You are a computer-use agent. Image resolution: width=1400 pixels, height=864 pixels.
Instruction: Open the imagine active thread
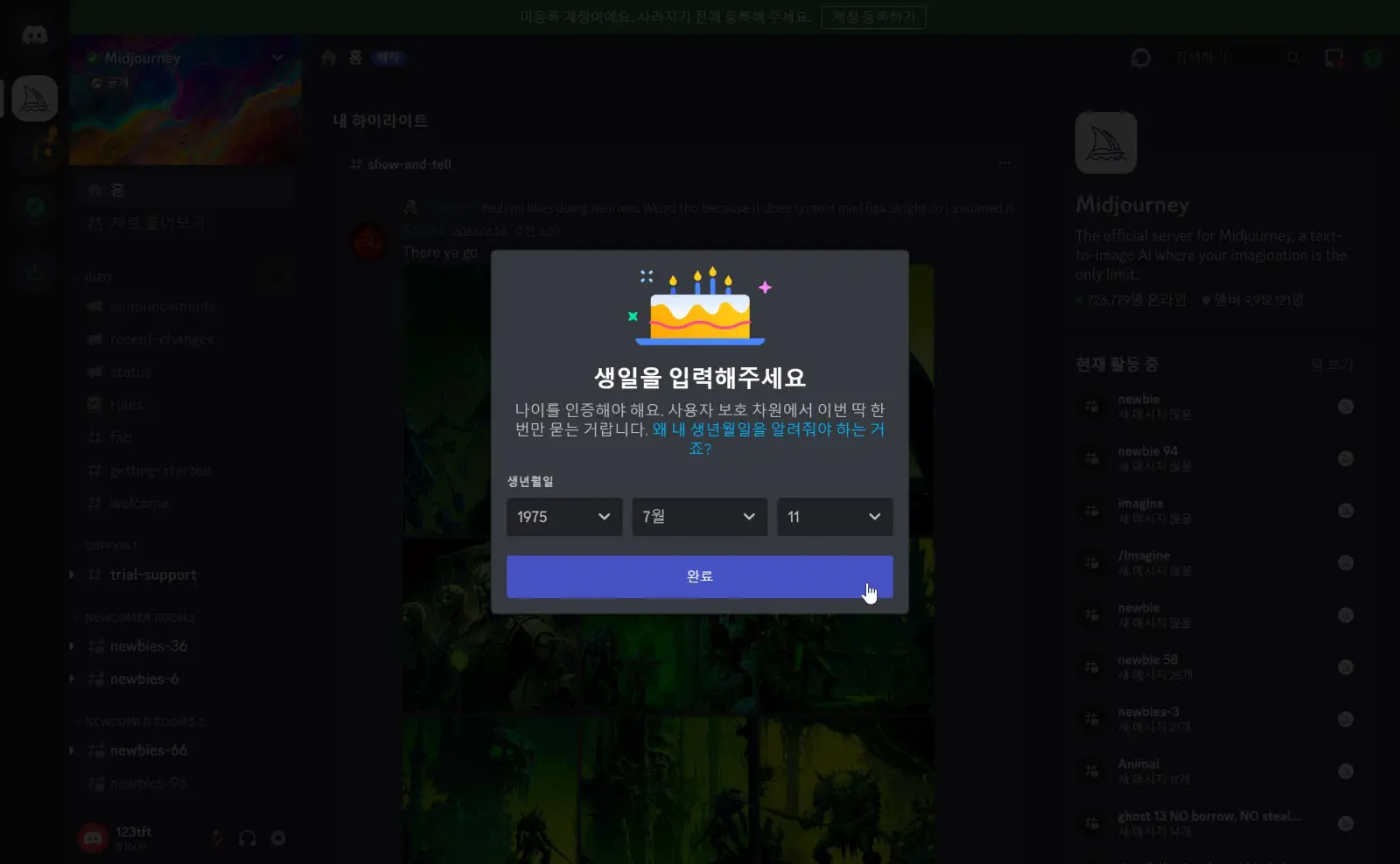(1216, 511)
